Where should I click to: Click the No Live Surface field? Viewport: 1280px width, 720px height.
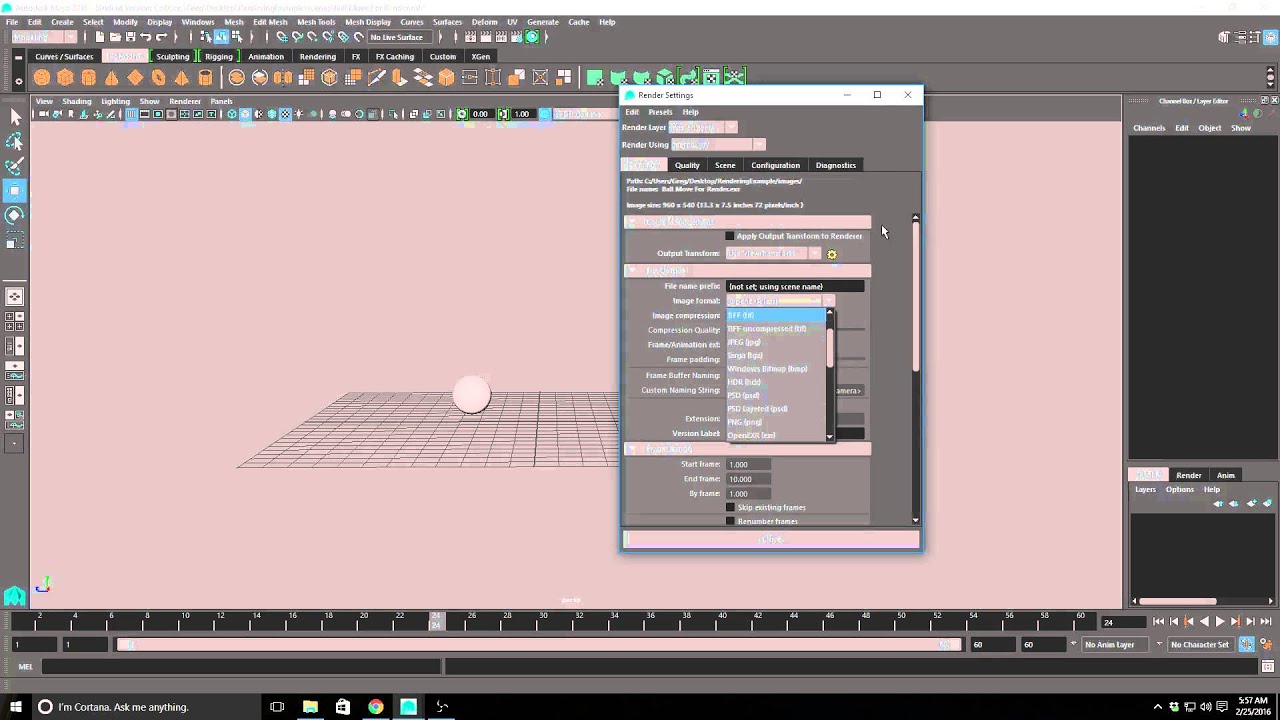tap(397, 37)
